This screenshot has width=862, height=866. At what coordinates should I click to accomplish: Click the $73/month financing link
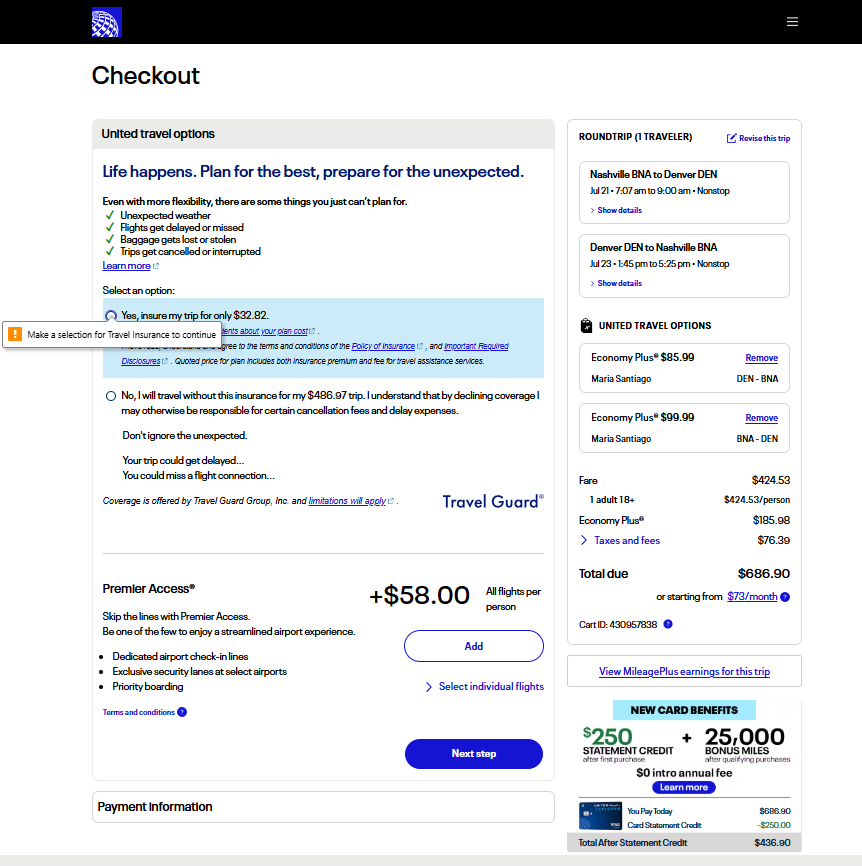(752, 597)
